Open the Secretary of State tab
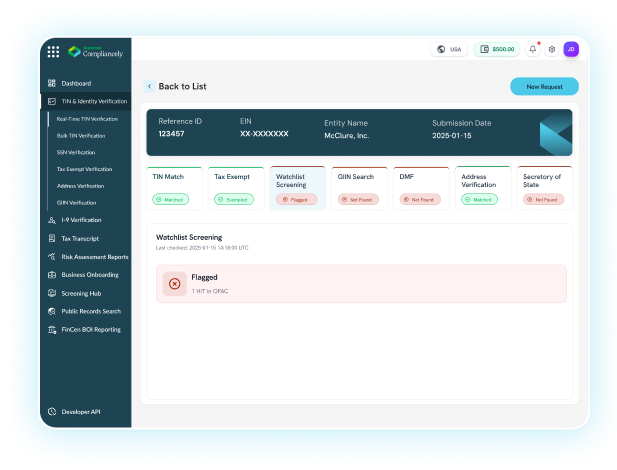Image resolution: width=617 pixels, height=470 pixels. [x=545, y=187]
